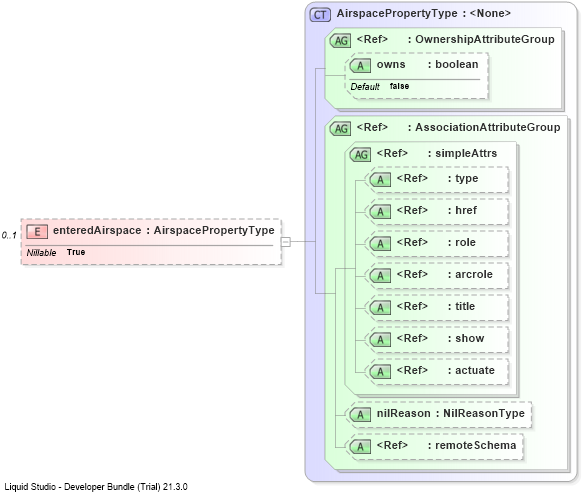This screenshot has height=492, width=582.
Task: Click the E icon of enteredAirspace element
Action: [x=37, y=232]
